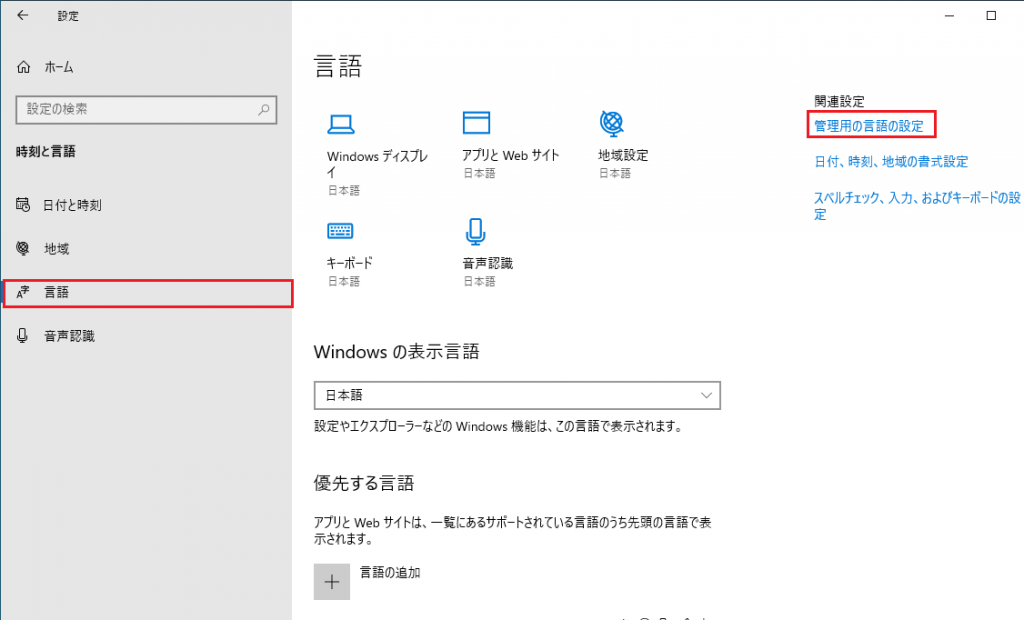Open the 管理用の言語の設定 link
This screenshot has width=1024, height=620.
pyautogui.click(x=869, y=126)
